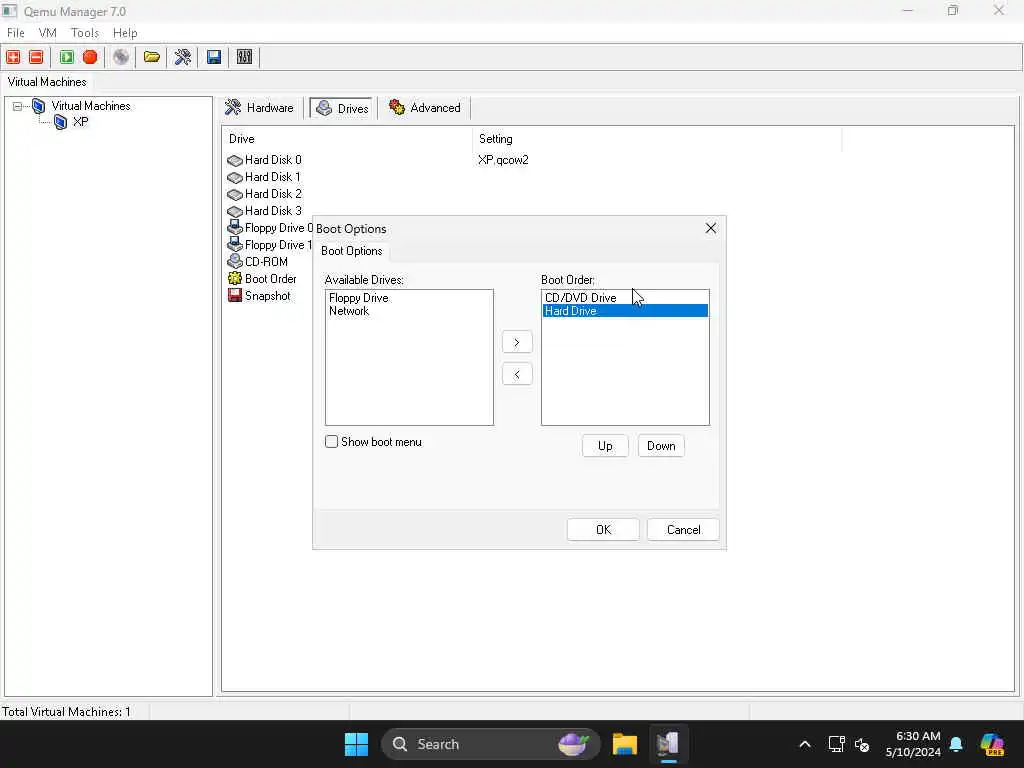Switch to the Hardware tab

259,108
